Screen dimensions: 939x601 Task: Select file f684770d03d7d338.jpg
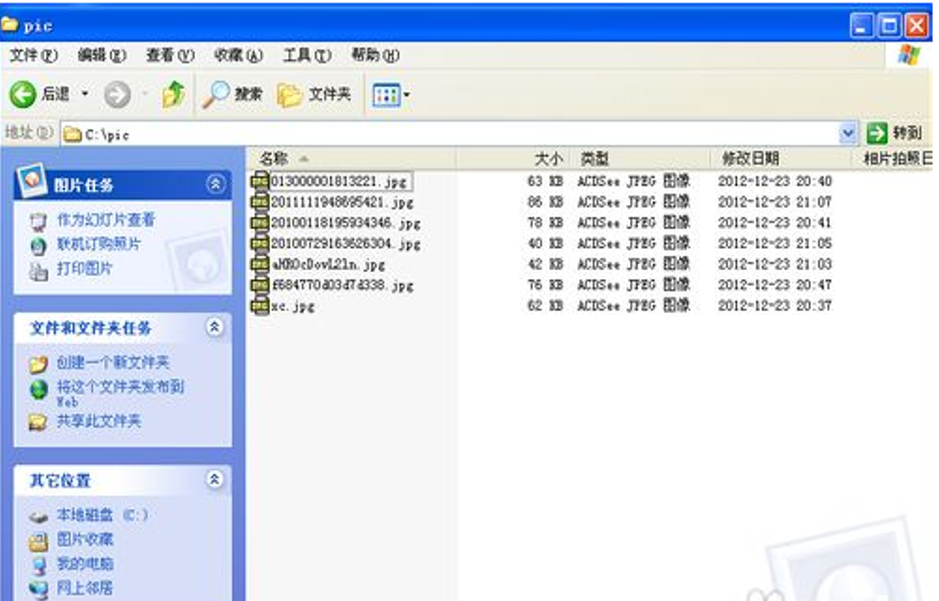point(342,285)
